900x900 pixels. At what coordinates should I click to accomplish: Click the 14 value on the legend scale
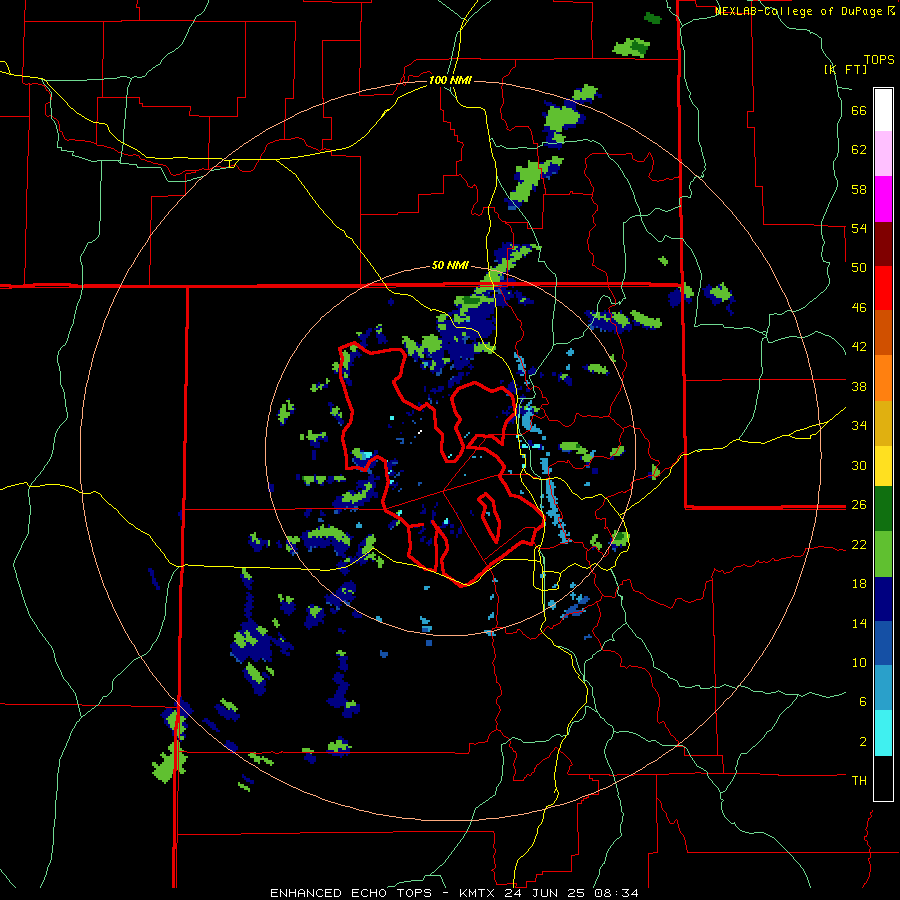point(859,623)
